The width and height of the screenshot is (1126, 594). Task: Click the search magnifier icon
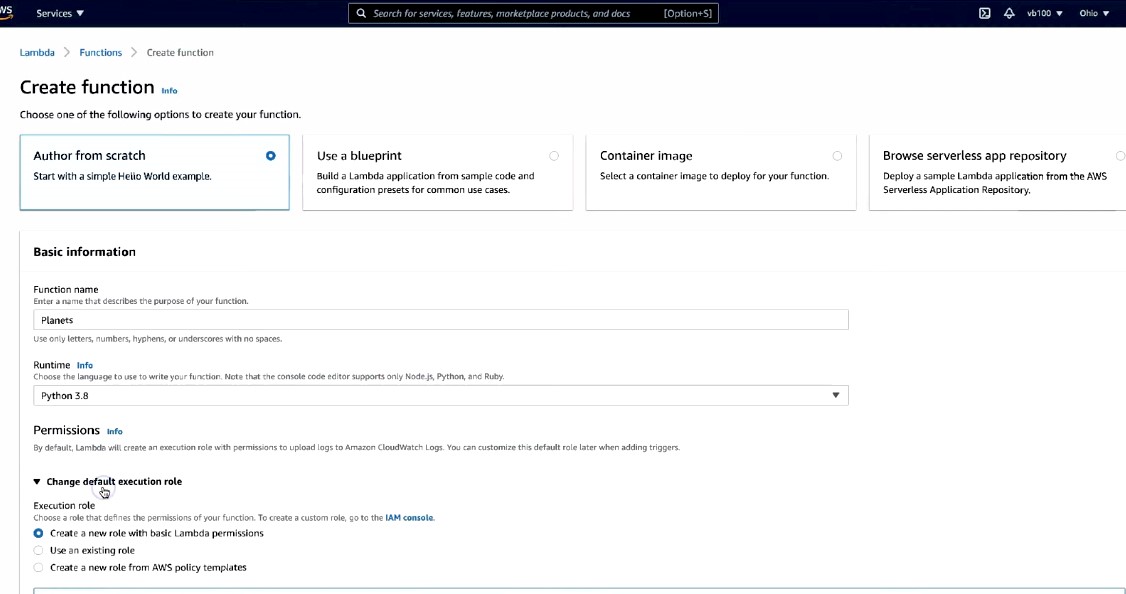[361, 13]
